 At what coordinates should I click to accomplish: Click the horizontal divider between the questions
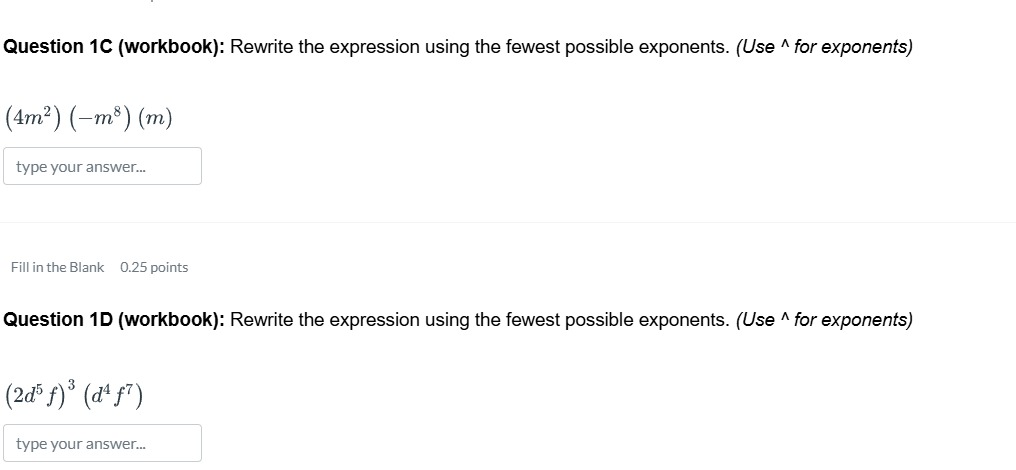click(508, 222)
